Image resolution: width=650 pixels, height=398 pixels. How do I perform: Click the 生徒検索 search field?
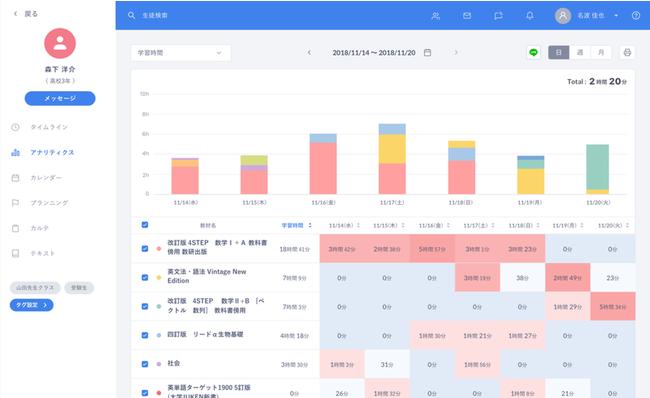(155, 15)
